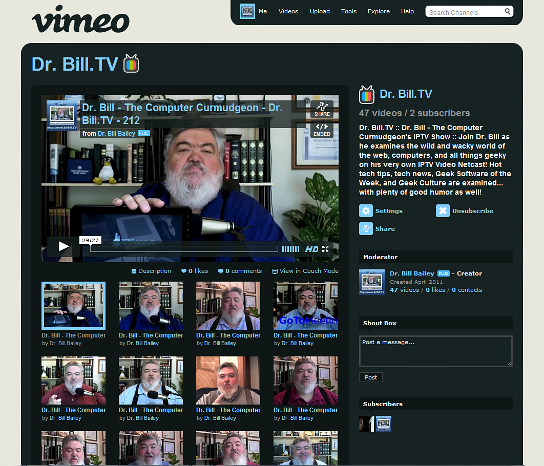The height and width of the screenshot is (466, 544).
Task: Click the search magnifier icon
Action: click(507, 11)
